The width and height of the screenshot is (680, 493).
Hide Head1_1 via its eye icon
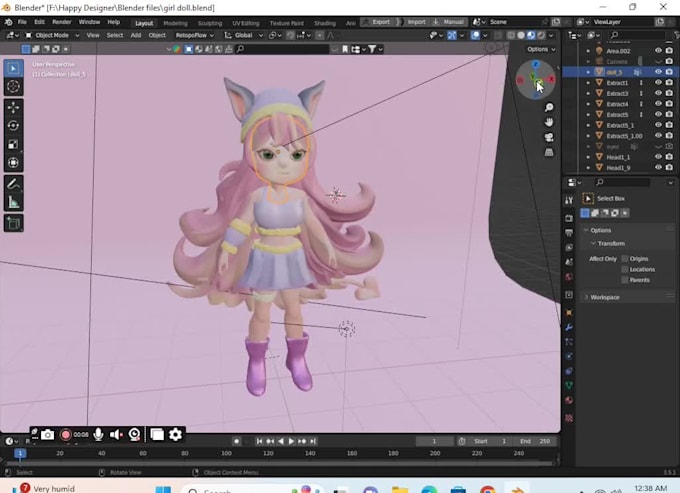658,157
